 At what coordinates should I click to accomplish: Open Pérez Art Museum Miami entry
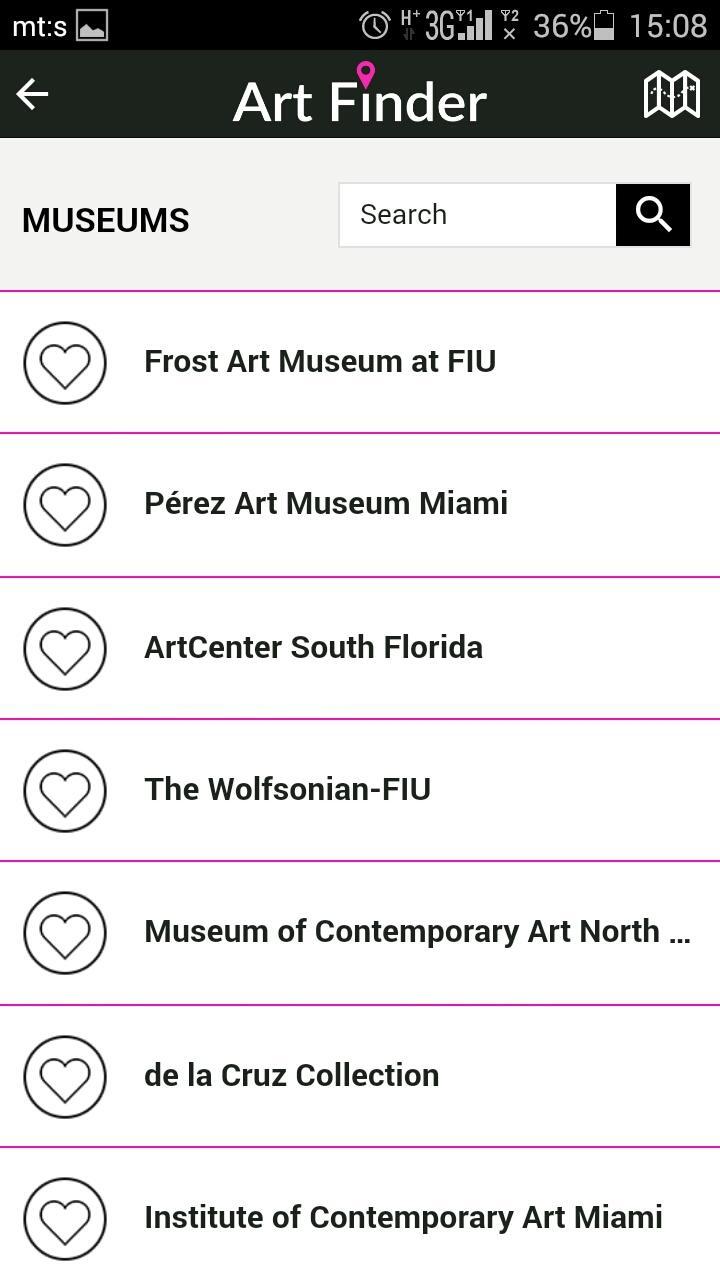(x=360, y=505)
